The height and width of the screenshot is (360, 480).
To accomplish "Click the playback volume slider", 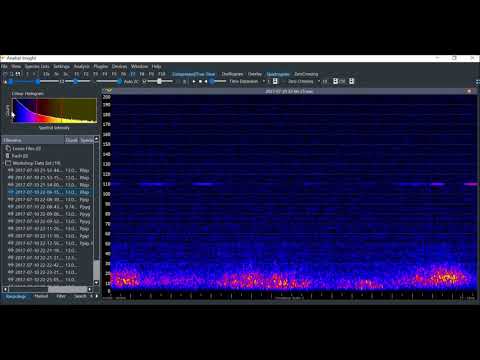I will click(218, 81).
